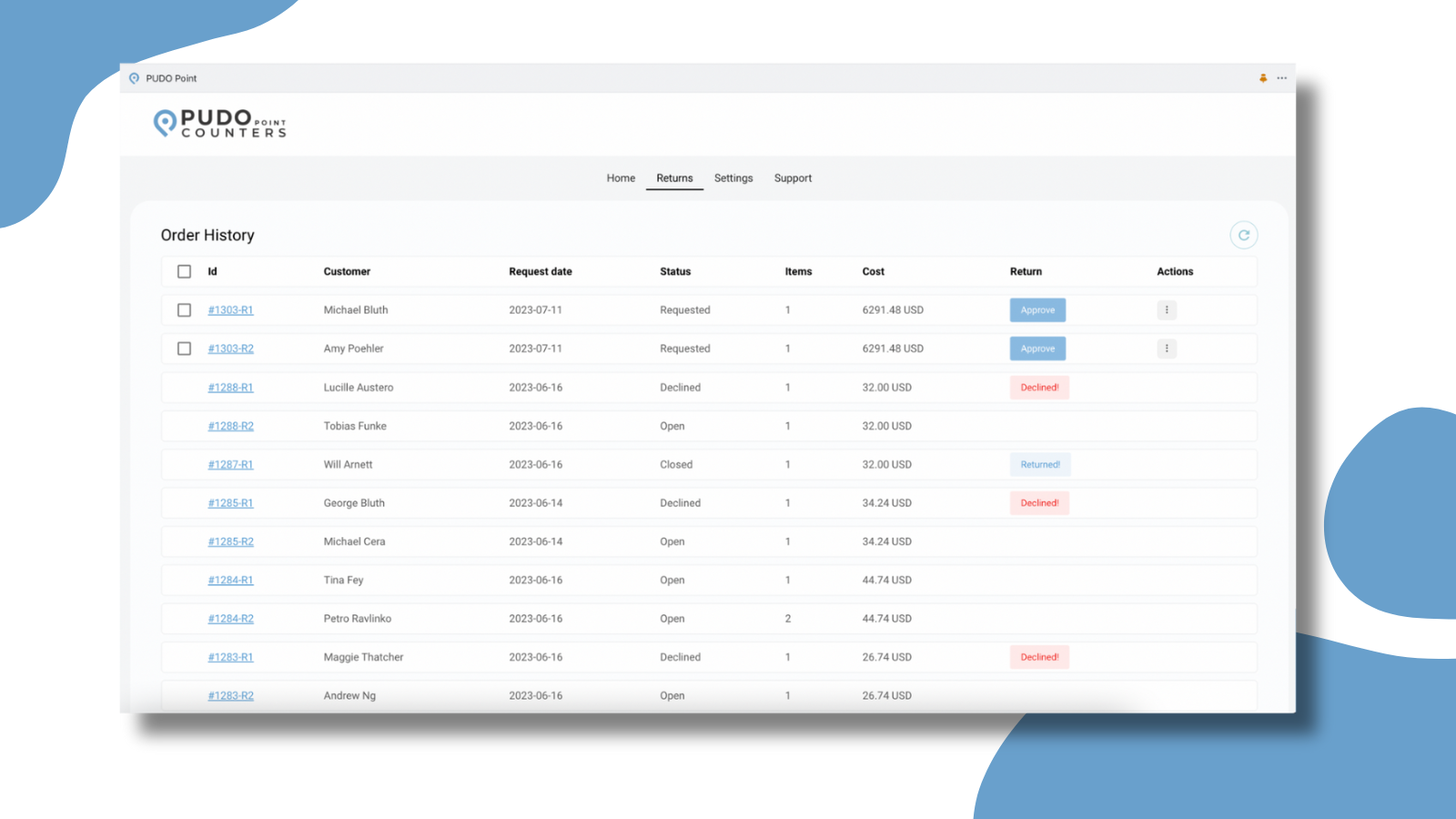Screen dimensions: 1456x819
Task: Open order link #1283-R1
Action: click(x=230, y=657)
